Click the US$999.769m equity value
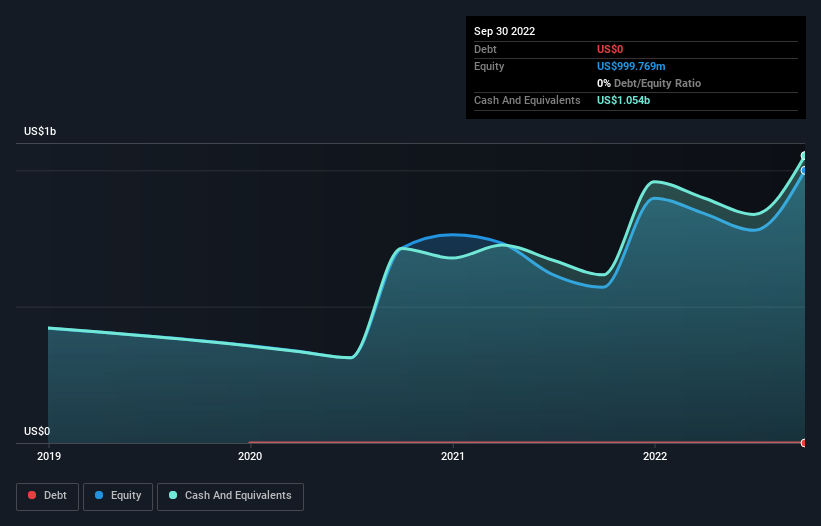This screenshot has height=526, width=821. tap(631, 66)
